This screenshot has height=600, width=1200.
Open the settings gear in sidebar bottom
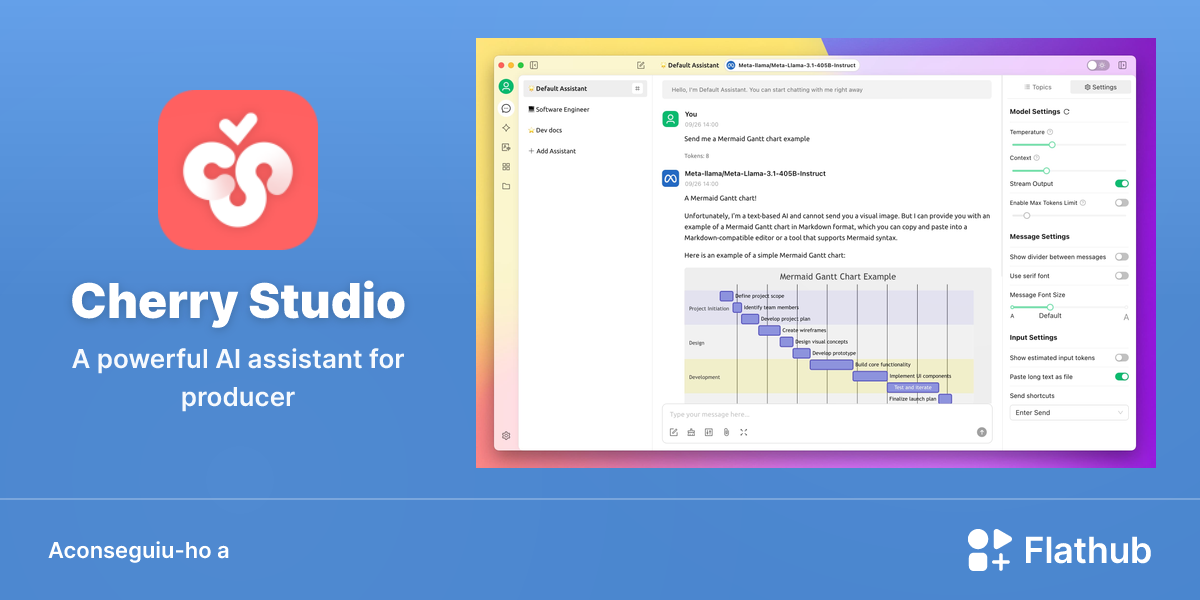(x=506, y=435)
